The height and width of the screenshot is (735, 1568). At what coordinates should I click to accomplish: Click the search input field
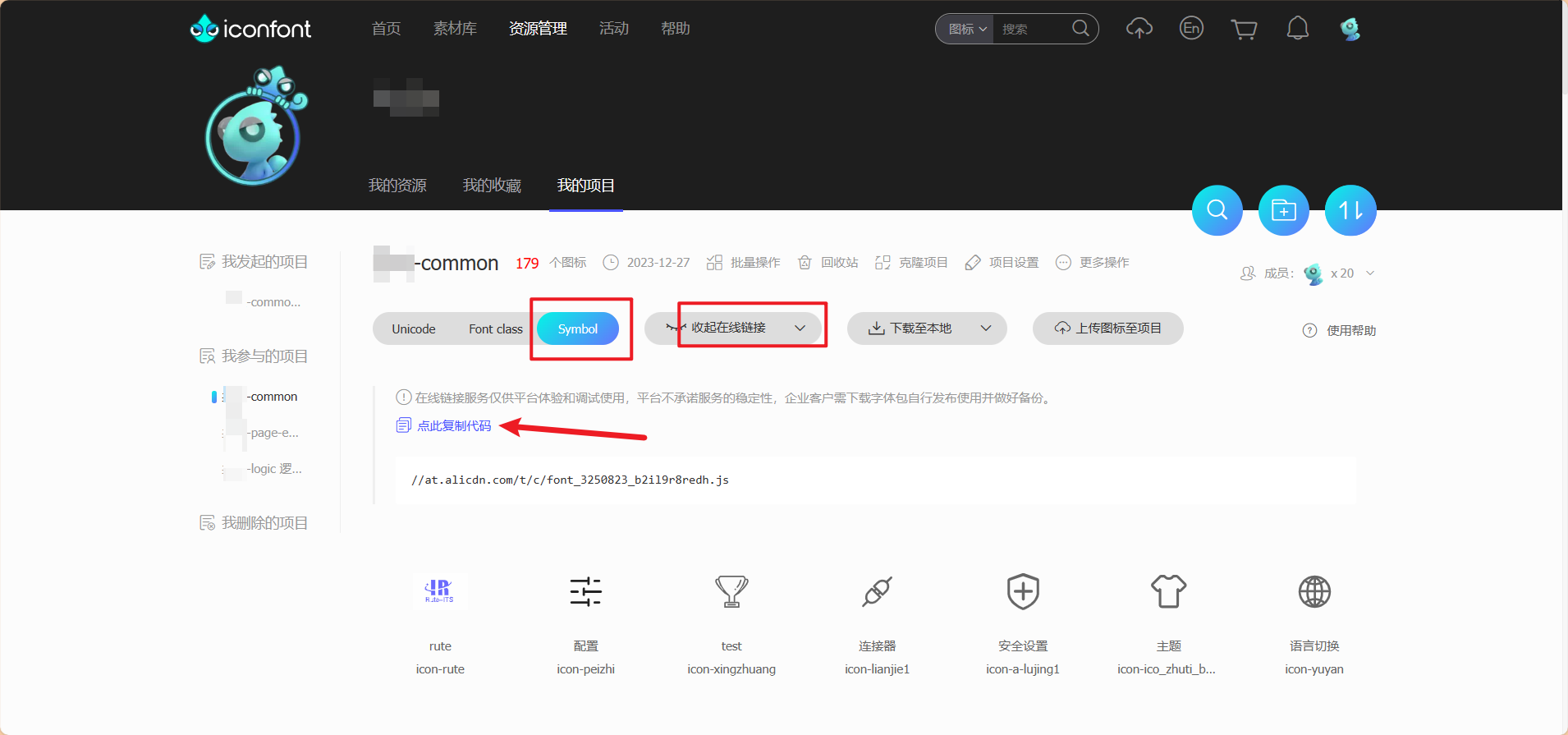[1033, 30]
